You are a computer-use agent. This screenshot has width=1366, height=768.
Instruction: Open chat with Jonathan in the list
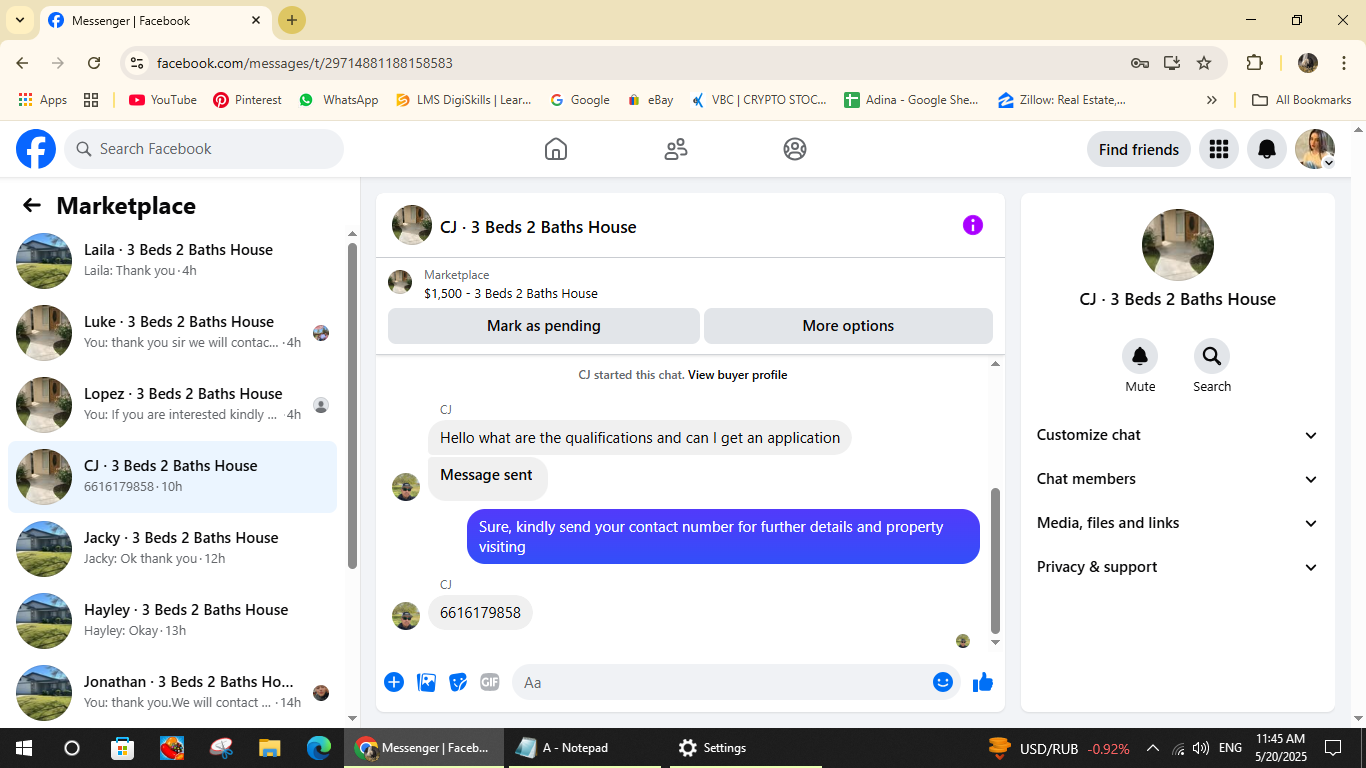(172, 692)
